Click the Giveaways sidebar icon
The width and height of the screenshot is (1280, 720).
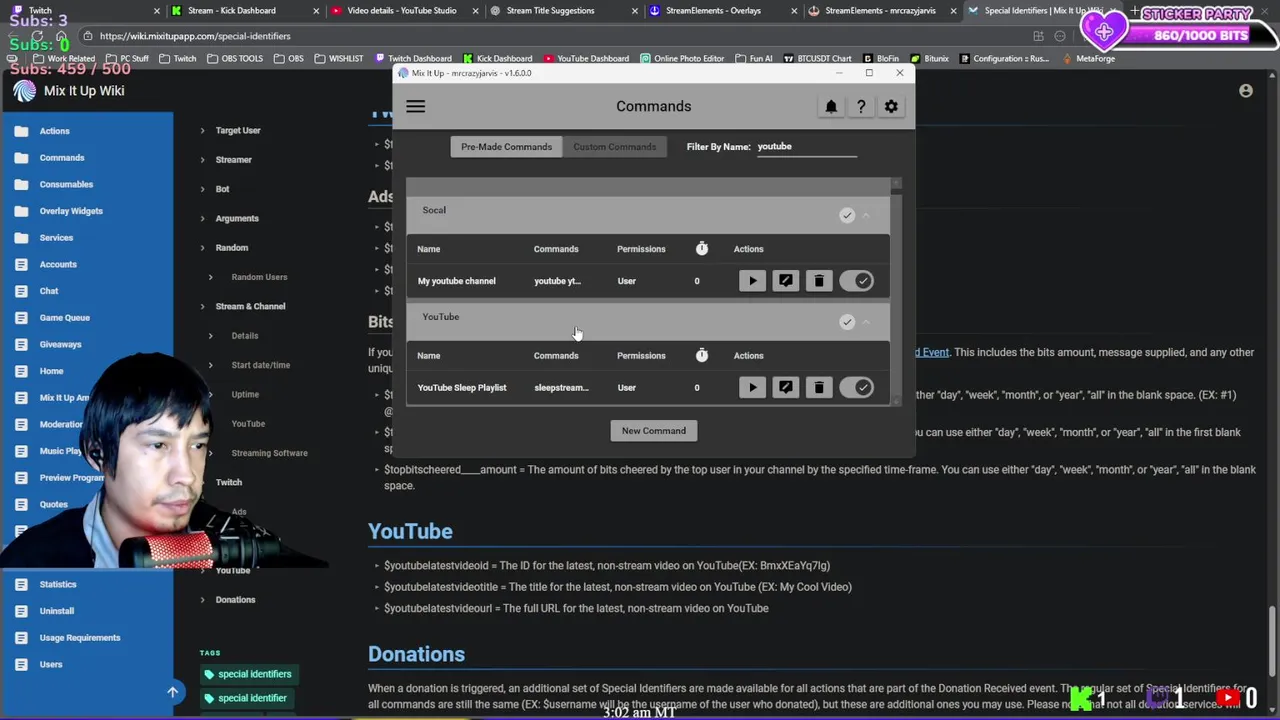(x=21, y=344)
